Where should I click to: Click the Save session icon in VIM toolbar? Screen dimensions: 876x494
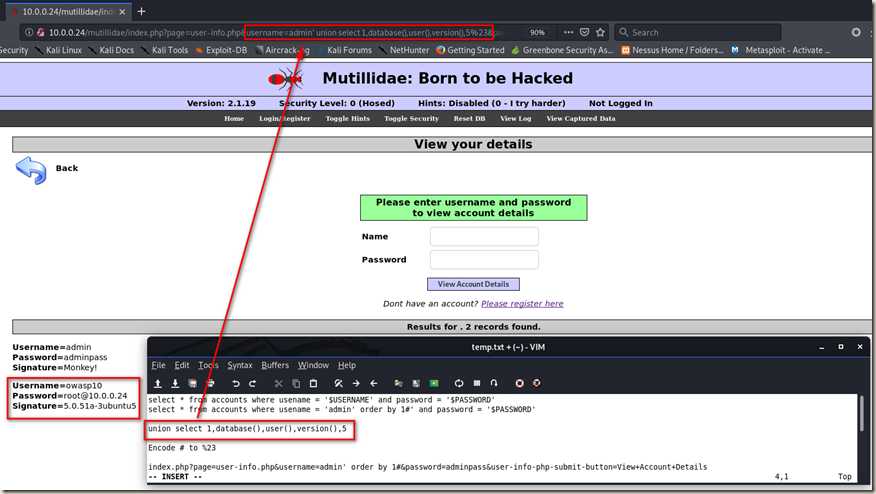click(x=416, y=383)
